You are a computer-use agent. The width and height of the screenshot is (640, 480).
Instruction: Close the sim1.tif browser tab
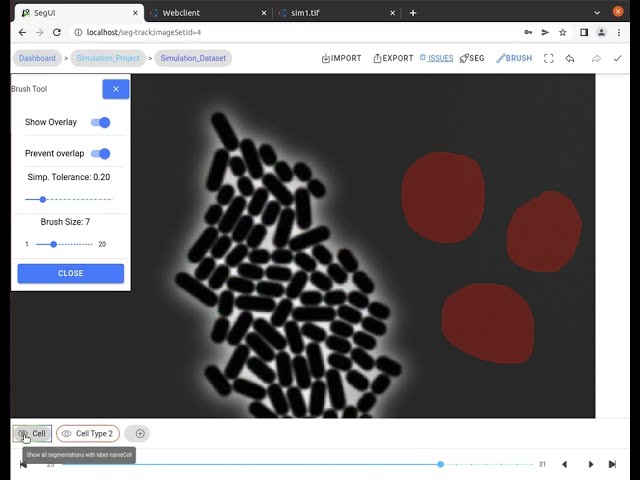[x=392, y=13]
